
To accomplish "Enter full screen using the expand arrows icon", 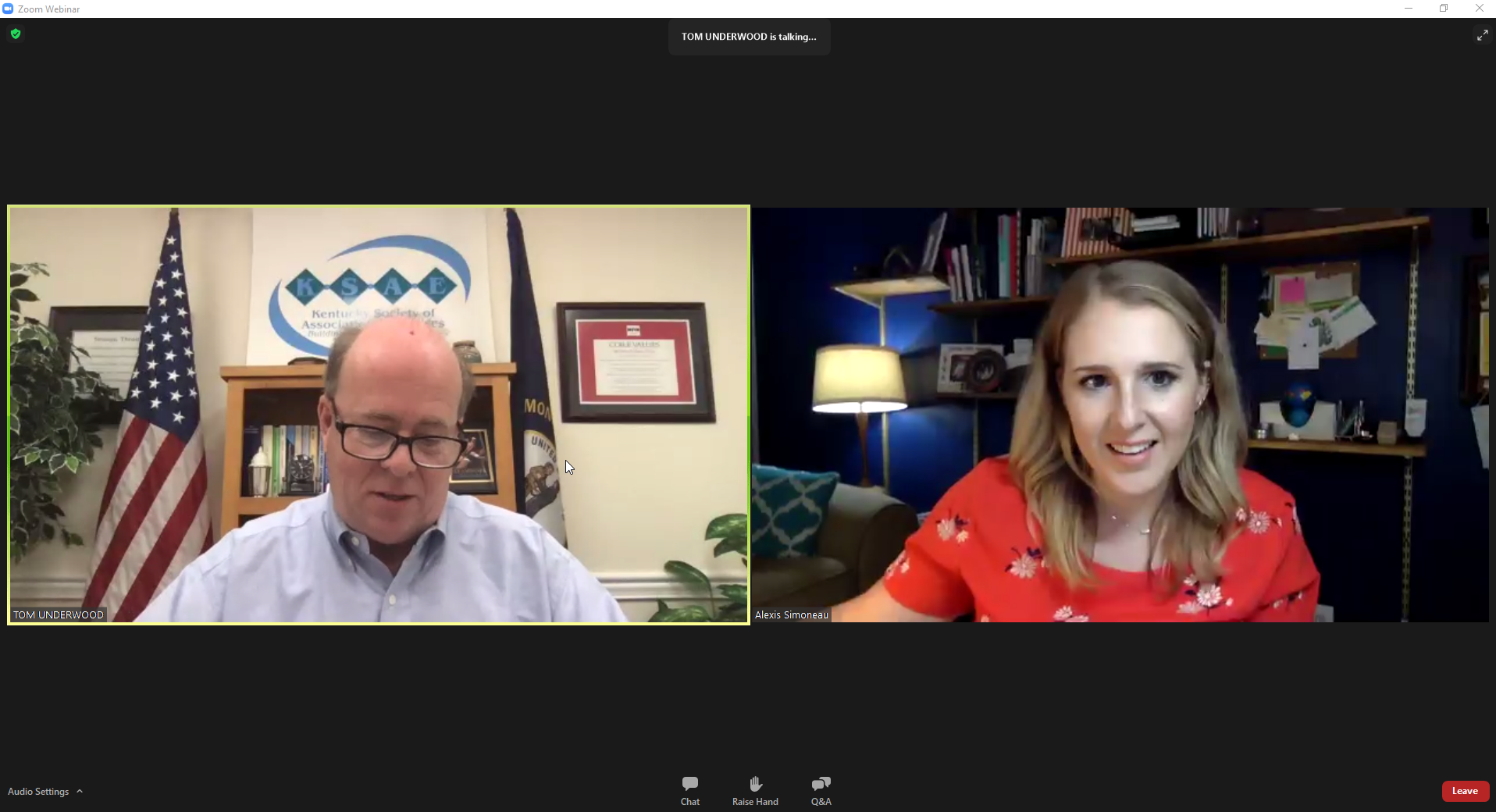I will [1481, 35].
